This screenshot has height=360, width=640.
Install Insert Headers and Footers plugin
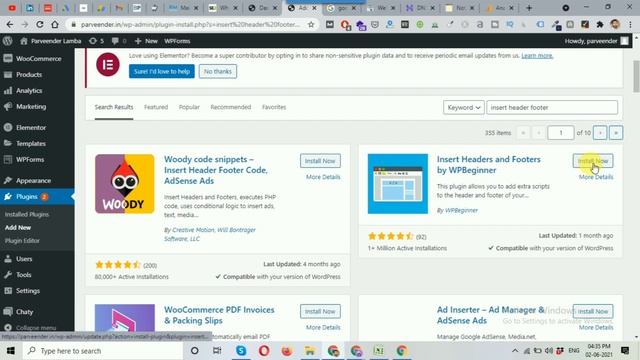pos(593,161)
